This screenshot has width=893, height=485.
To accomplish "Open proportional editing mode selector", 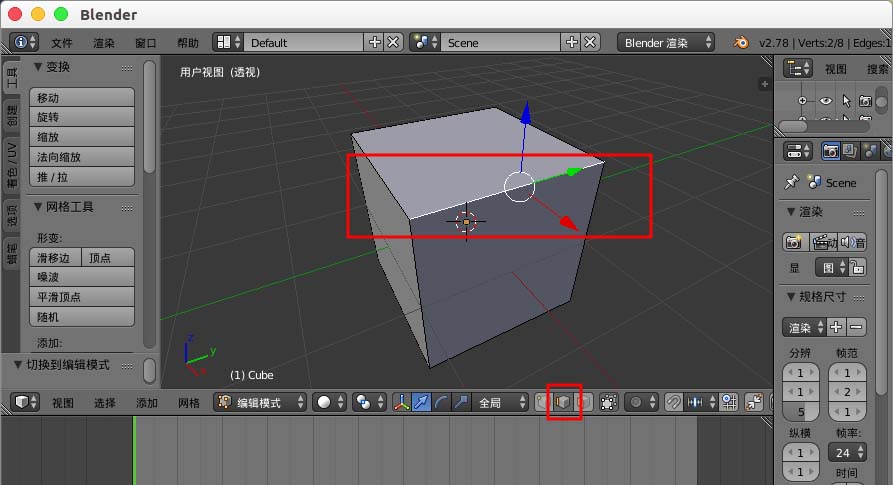I will tap(641, 402).
